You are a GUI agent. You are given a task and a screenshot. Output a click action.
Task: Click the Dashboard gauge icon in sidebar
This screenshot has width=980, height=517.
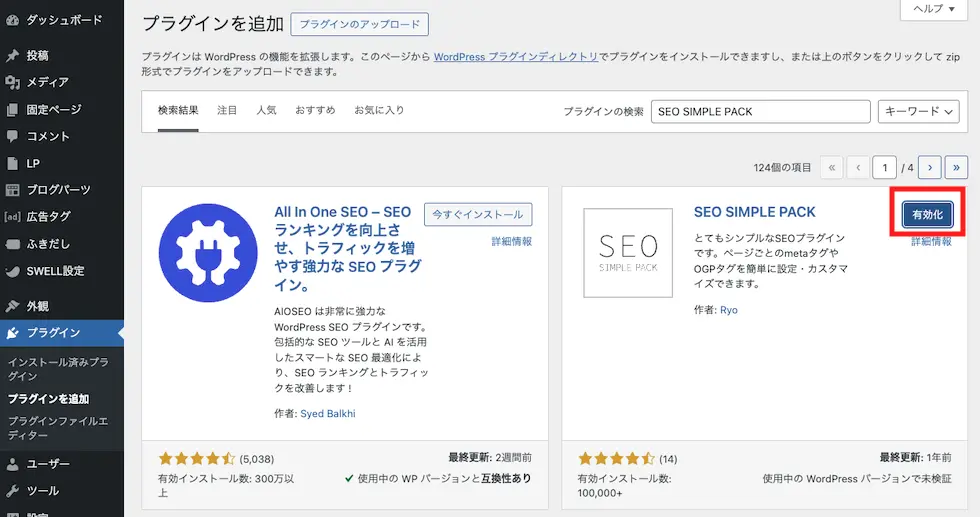click(x=12, y=20)
